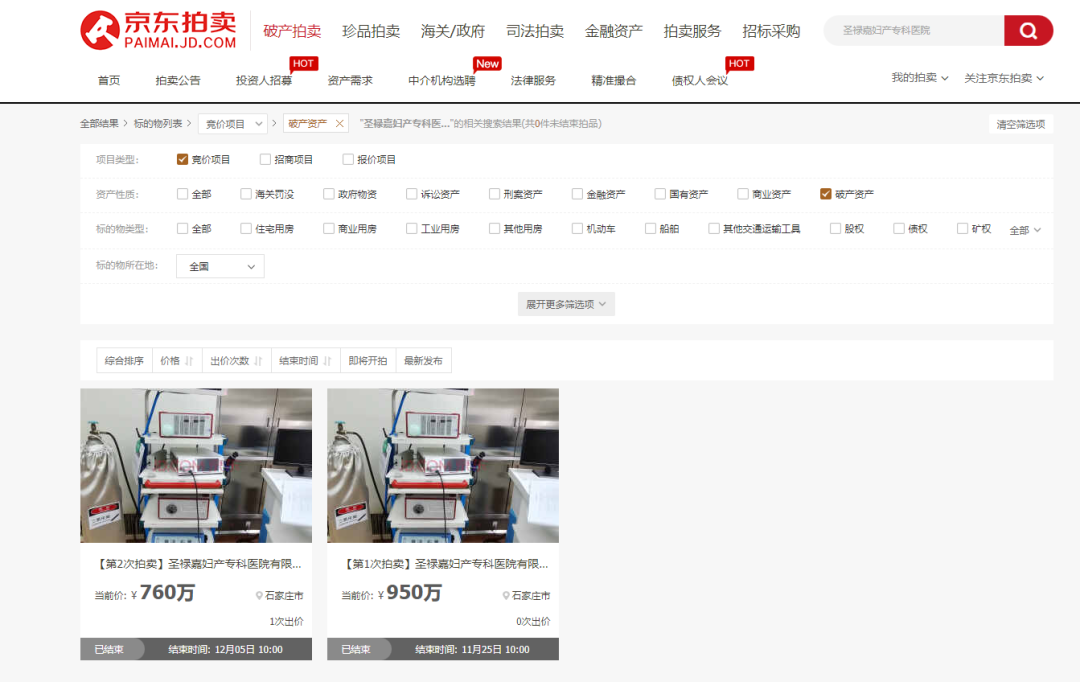
Task: Uncheck the 竞价项目 project type checkbox
Action: pyautogui.click(x=183, y=160)
